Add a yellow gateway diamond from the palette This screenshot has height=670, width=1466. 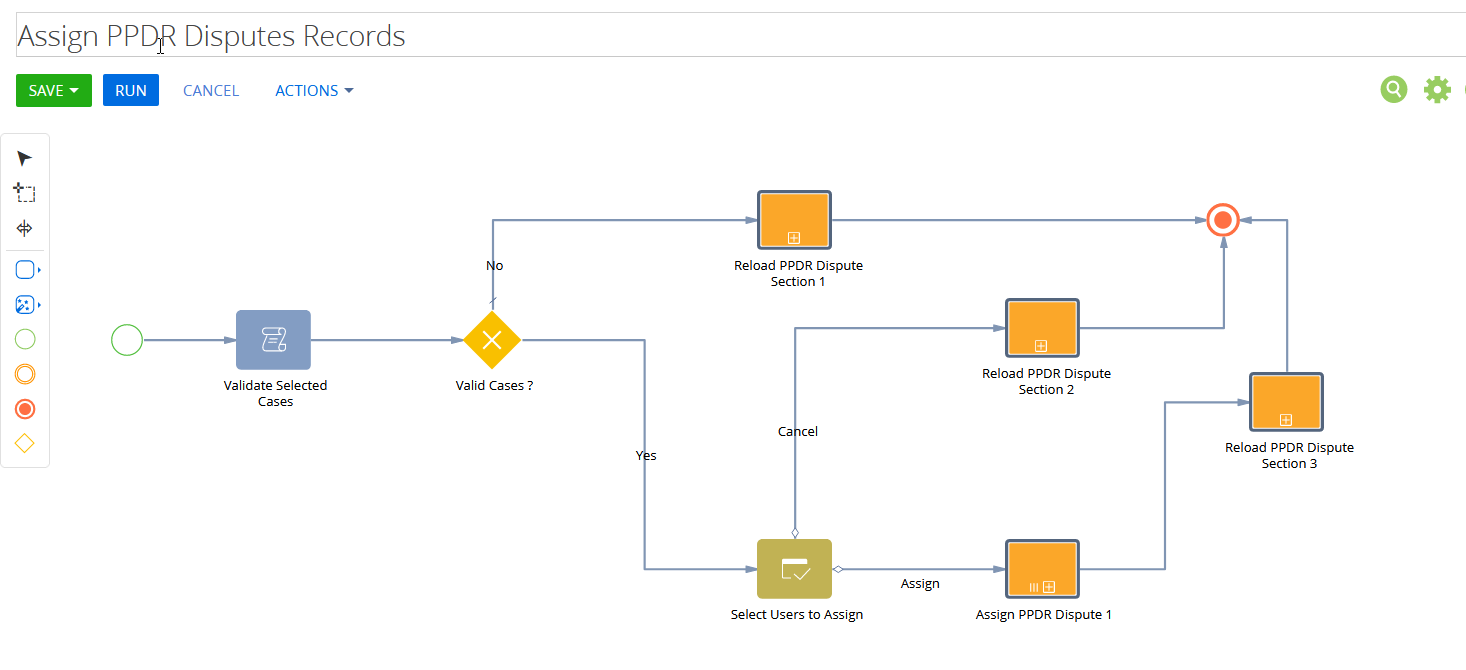pos(25,443)
